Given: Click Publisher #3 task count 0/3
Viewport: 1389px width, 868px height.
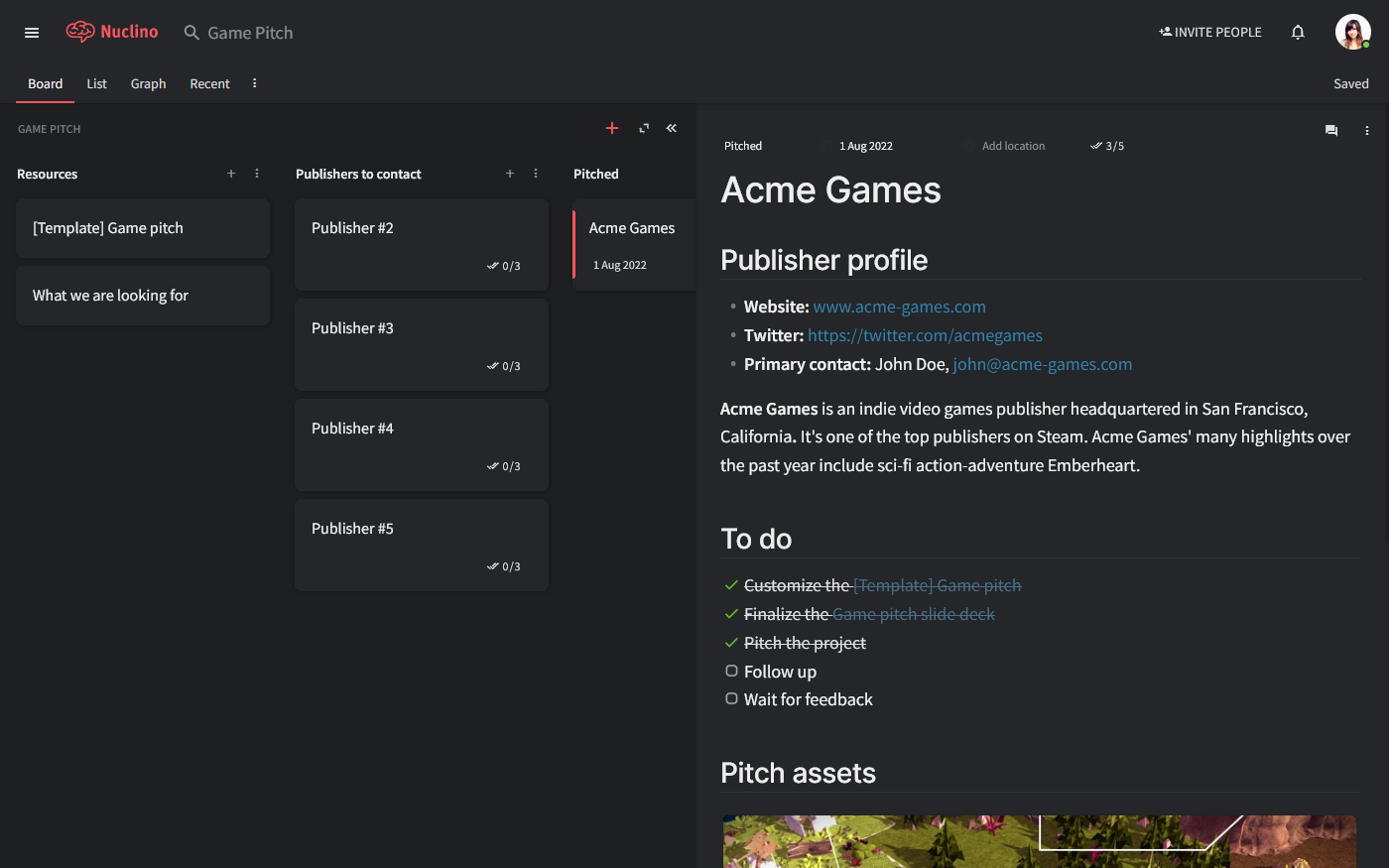Looking at the screenshot, I should click(504, 366).
